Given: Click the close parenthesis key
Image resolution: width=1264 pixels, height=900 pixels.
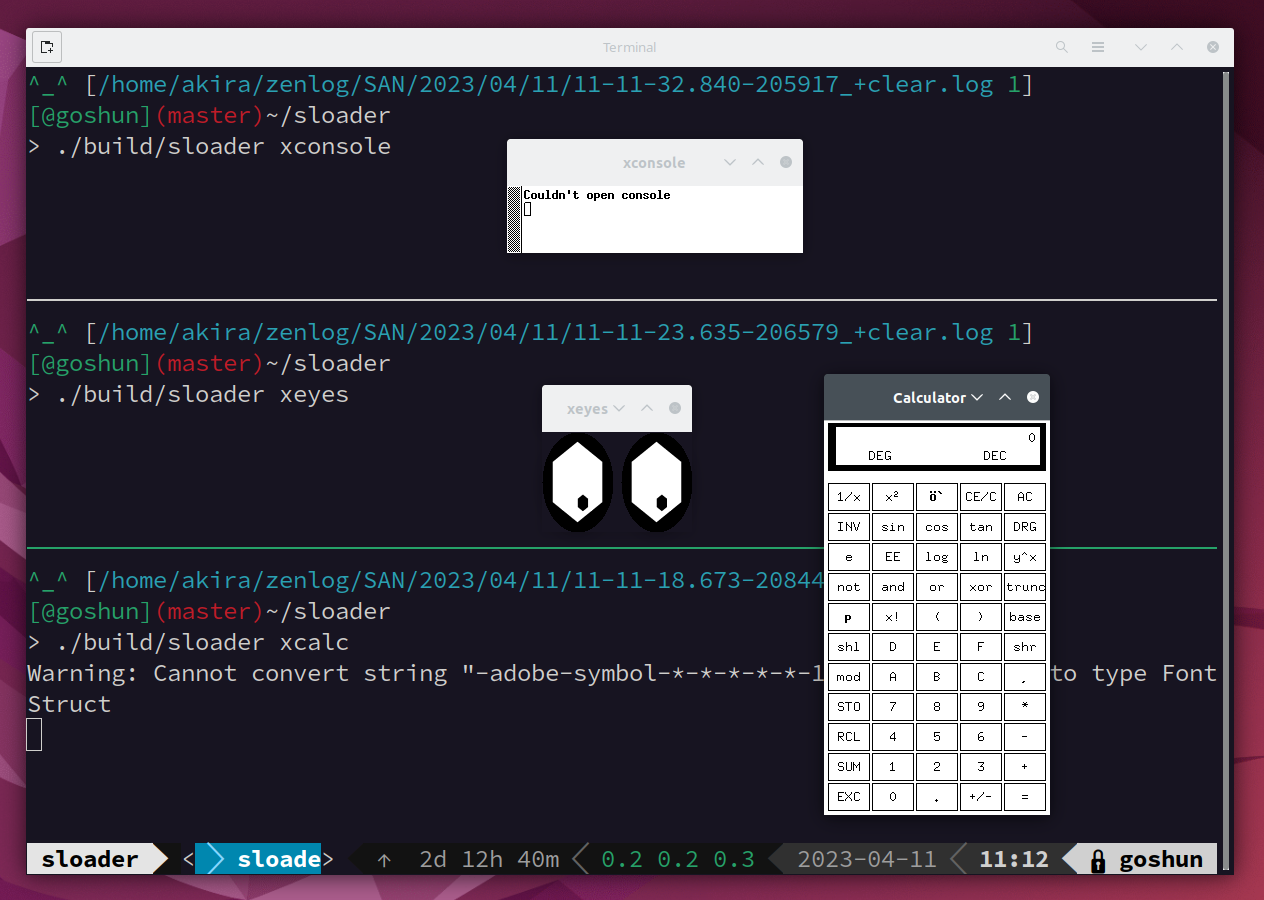Looking at the screenshot, I should [x=981, y=617].
